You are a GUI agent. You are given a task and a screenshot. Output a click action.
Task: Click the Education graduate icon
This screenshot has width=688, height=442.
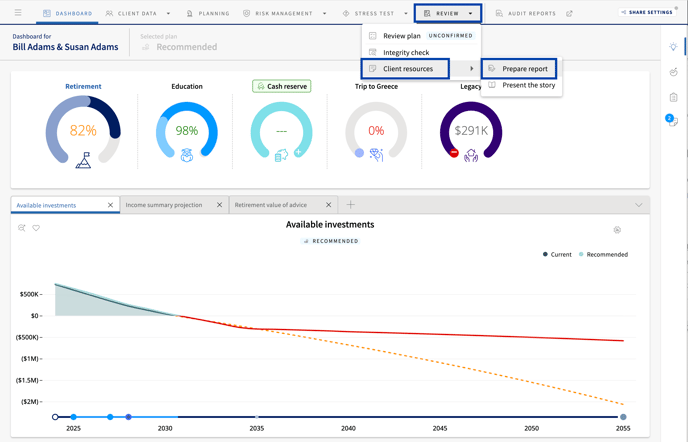click(x=187, y=155)
